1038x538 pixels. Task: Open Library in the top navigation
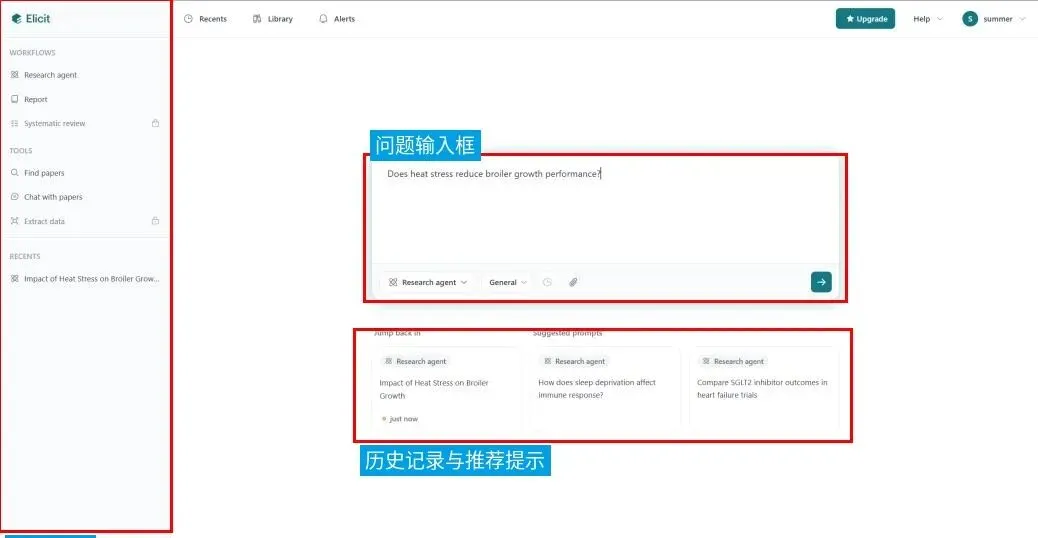click(x=273, y=19)
